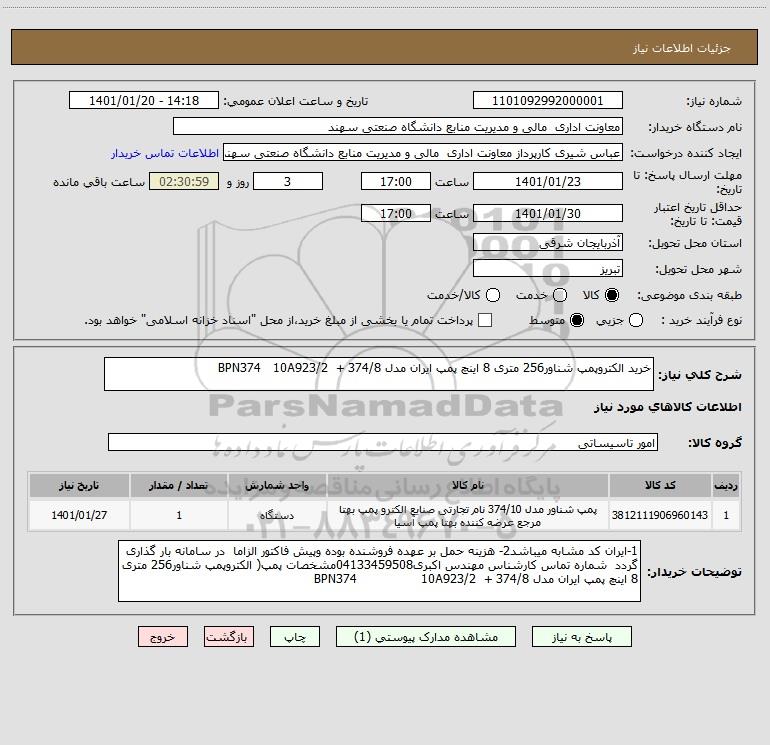Image resolution: width=770 pixels, height=745 pixels.
Task: Click the کد کالا column header
Action: click(660, 485)
